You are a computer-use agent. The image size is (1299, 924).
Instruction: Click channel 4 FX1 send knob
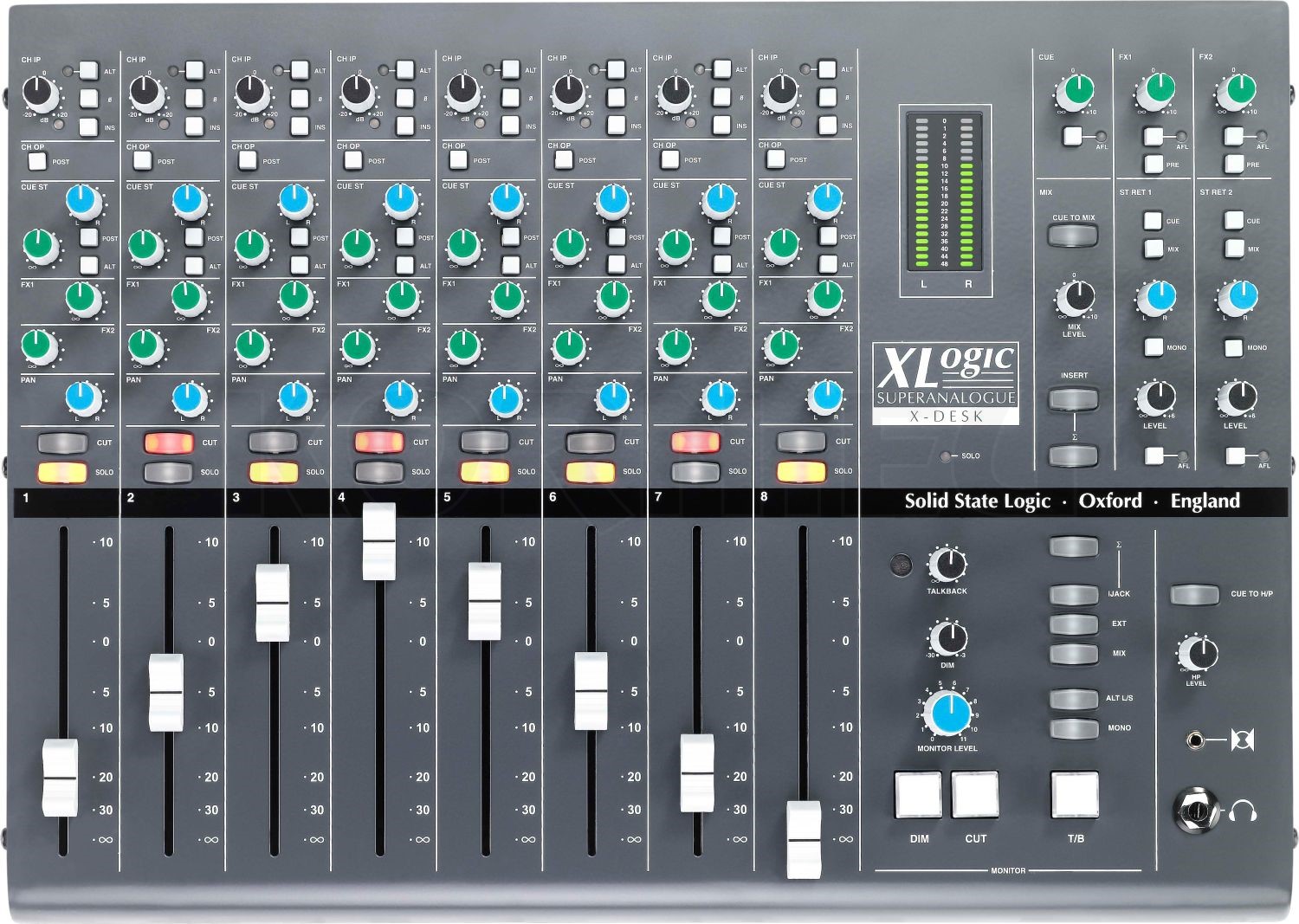400,300
